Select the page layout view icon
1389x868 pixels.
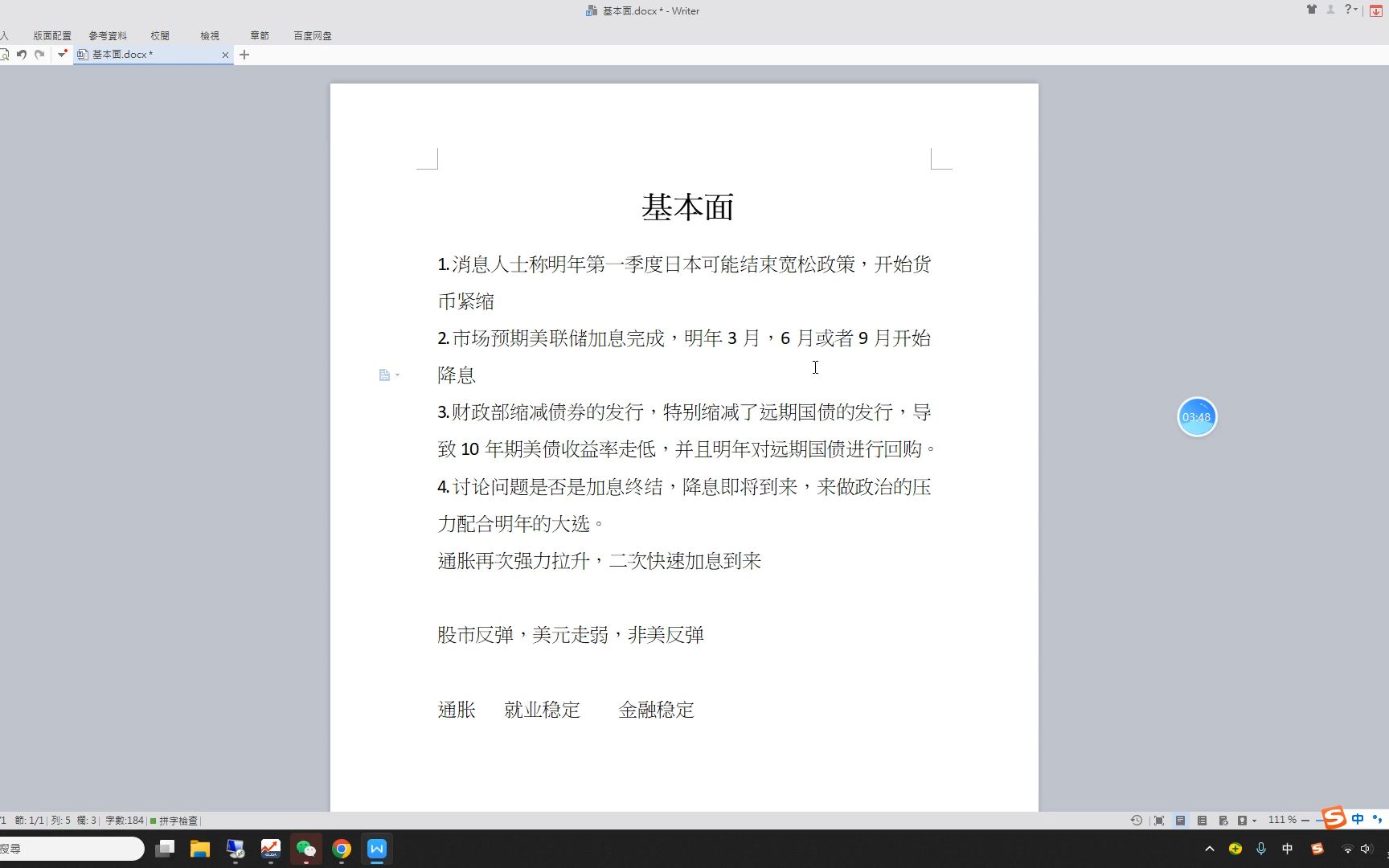coord(1180,821)
